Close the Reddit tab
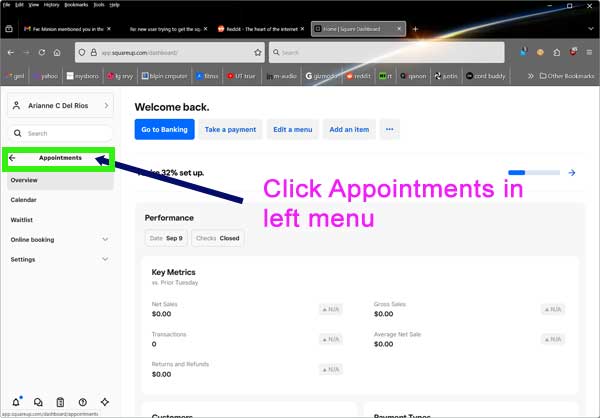This screenshot has width=600, height=418. click(302, 29)
